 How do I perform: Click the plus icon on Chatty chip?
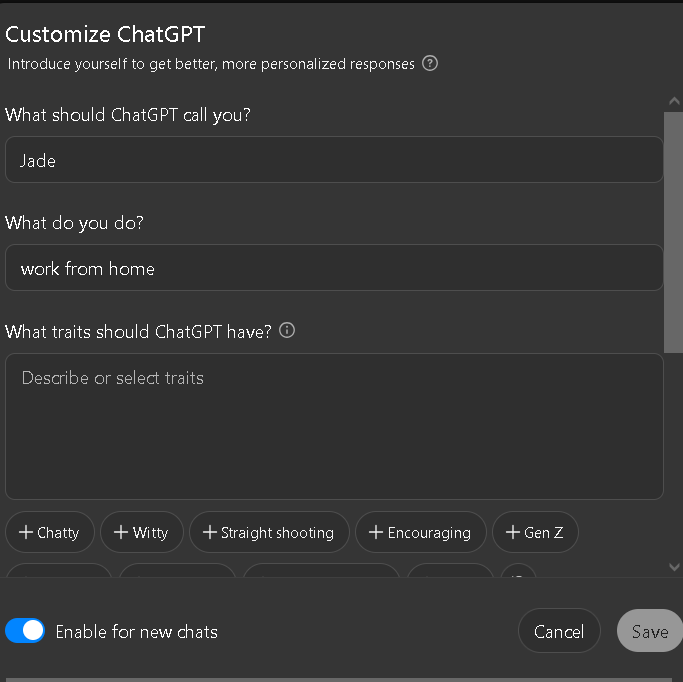[26, 532]
